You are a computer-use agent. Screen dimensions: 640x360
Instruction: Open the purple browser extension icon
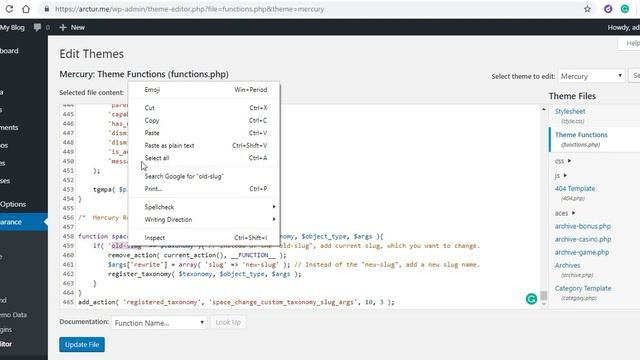tap(608, 9)
